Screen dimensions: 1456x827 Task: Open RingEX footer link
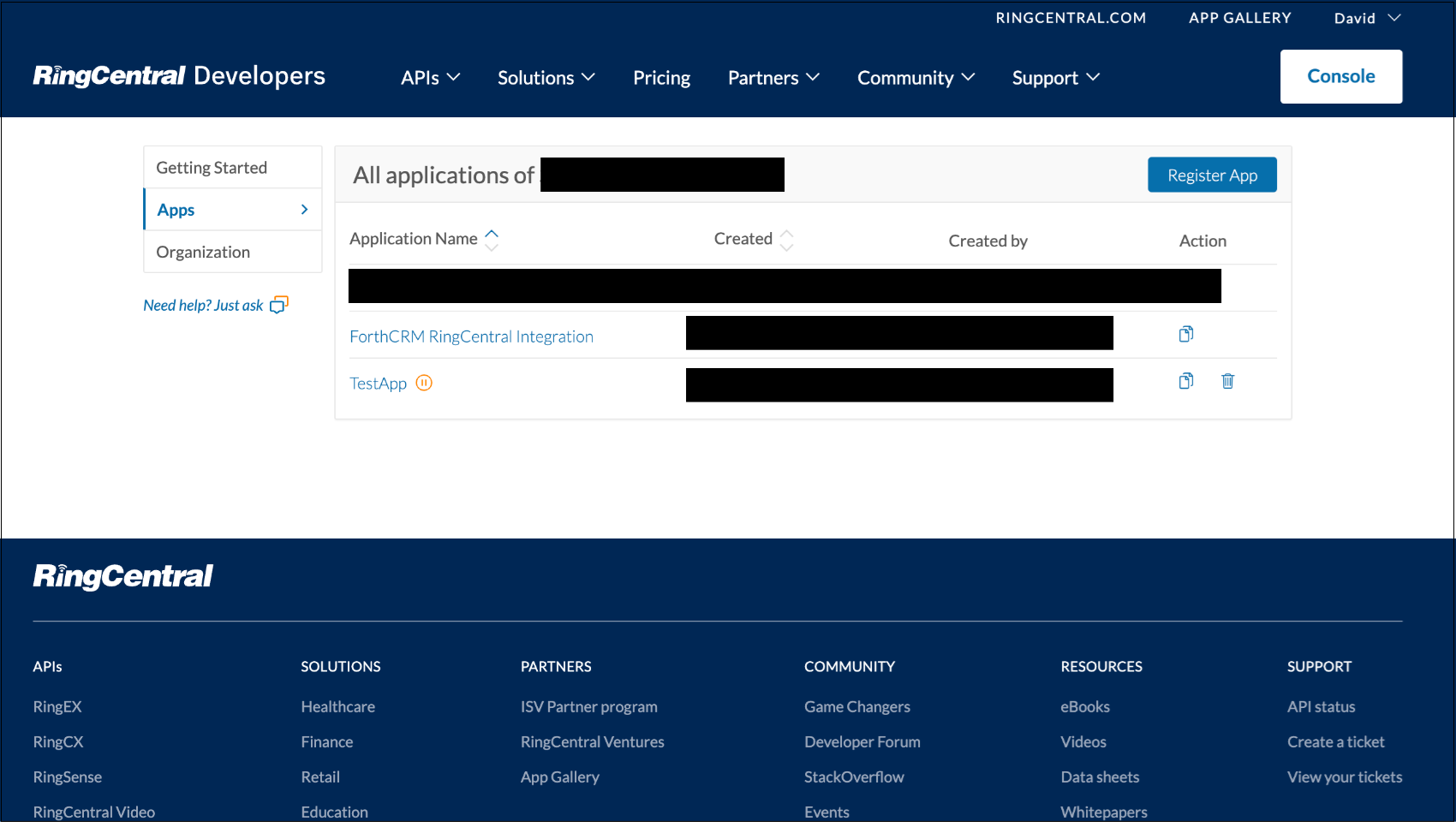click(x=57, y=706)
